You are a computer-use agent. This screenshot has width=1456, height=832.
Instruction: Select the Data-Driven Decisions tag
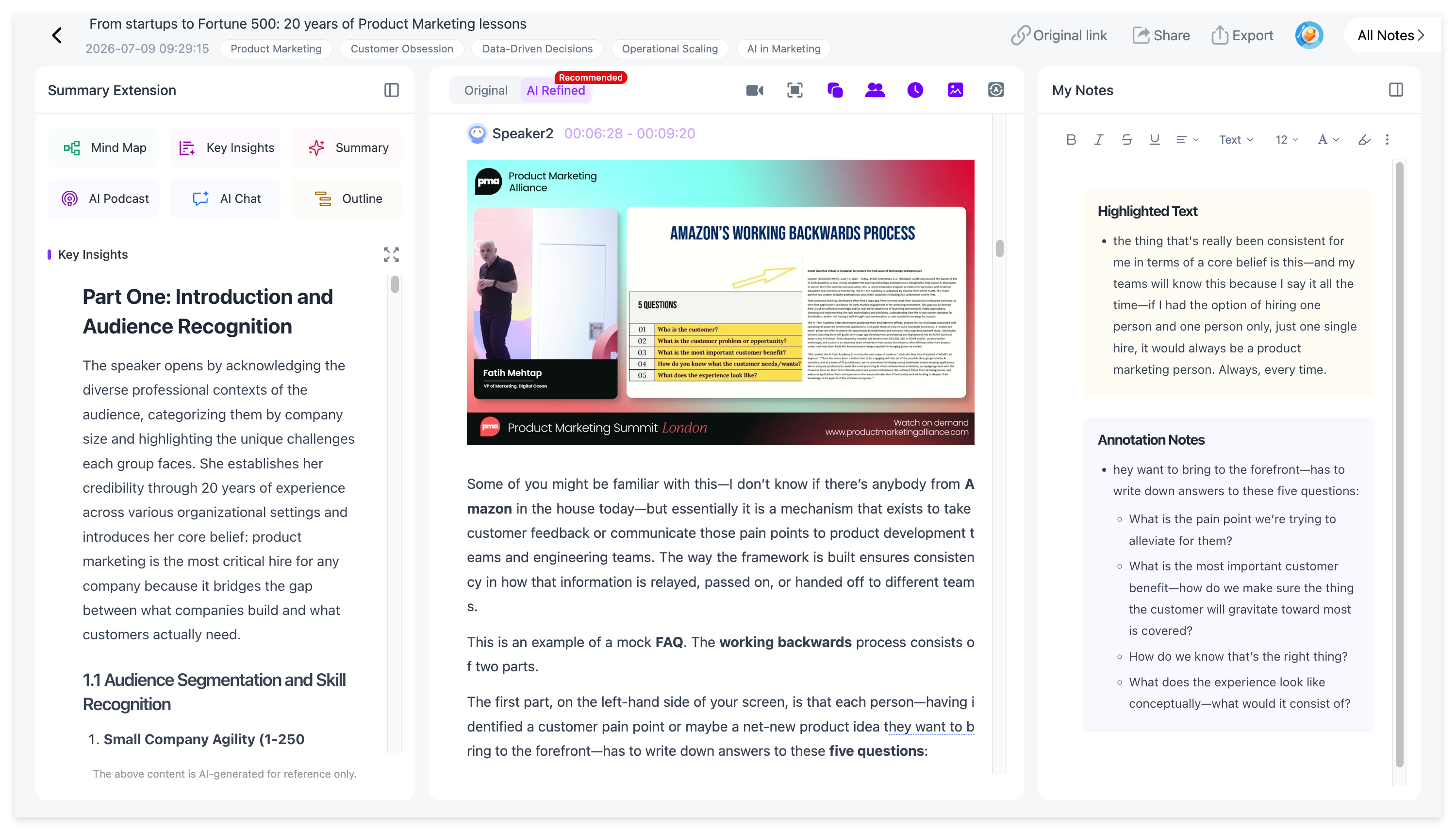pyautogui.click(x=537, y=49)
